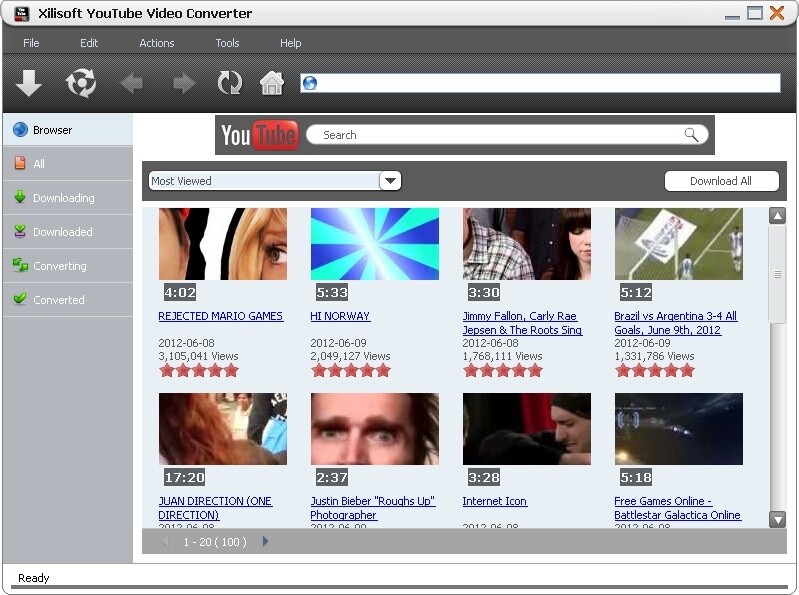Screen dimensions: 799x595
Task: Click the scroll down arrow of video list
Action: point(778,520)
